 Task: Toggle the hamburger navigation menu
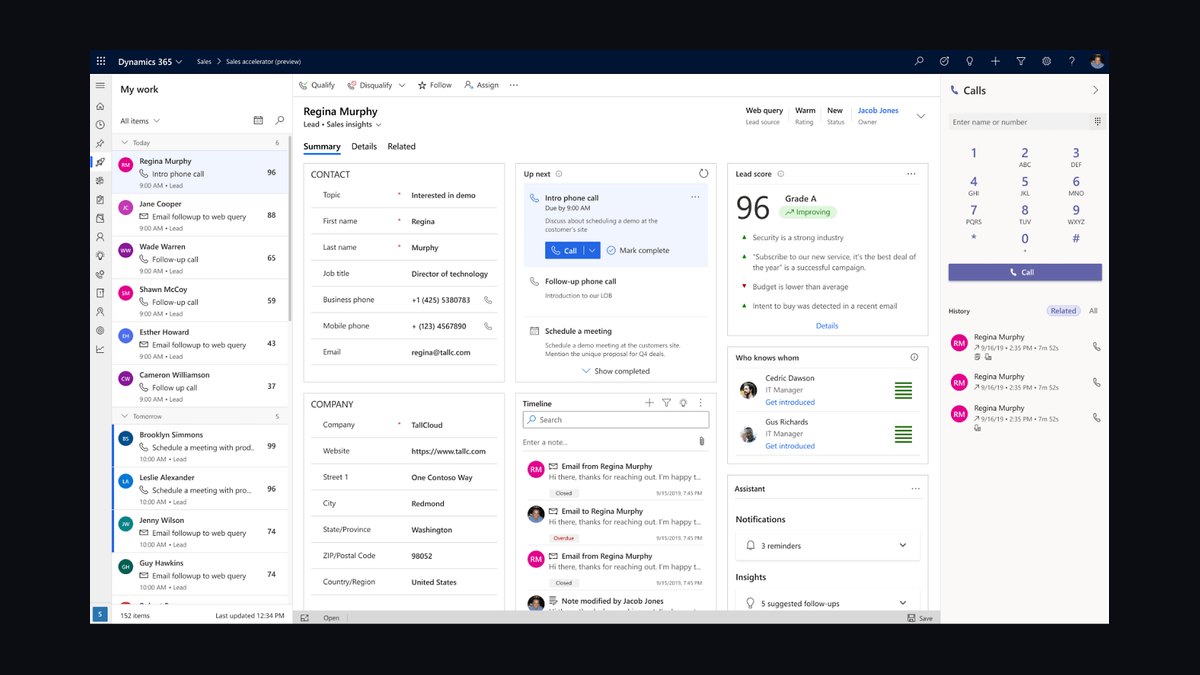coord(100,87)
